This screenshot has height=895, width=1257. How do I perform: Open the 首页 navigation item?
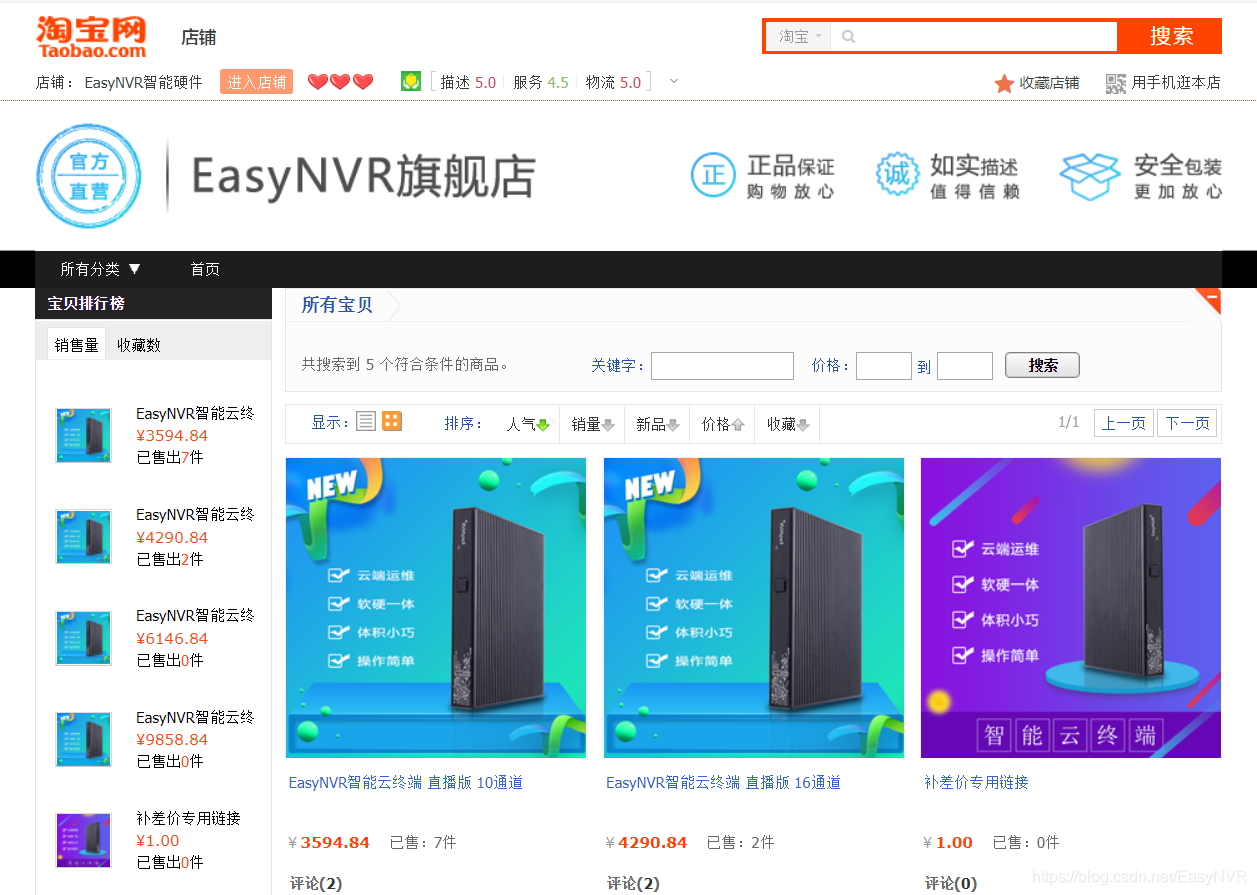click(205, 269)
